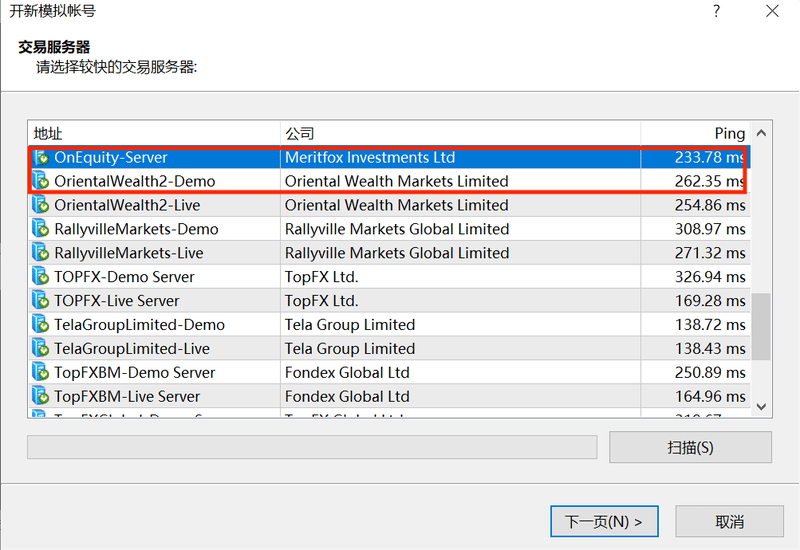Screen dimensions: 800x550
Task: Click the server icon beside TopFXBM-Live Server
Action: (x=40, y=396)
